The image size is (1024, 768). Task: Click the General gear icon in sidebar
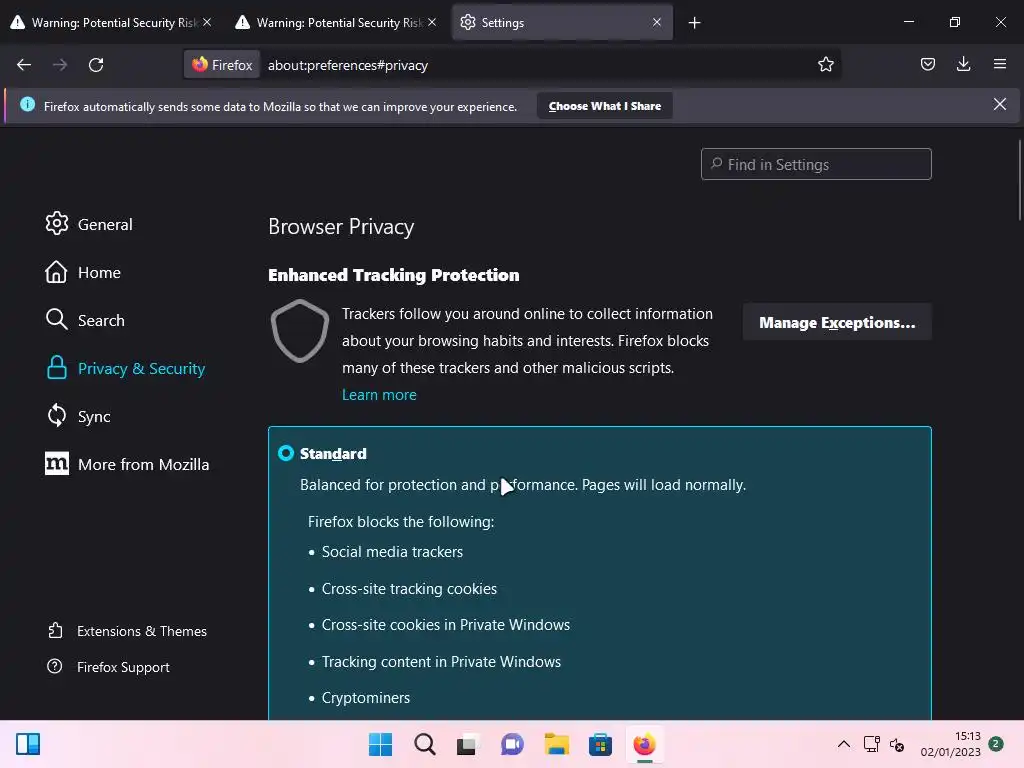click(x=57, y=223)
